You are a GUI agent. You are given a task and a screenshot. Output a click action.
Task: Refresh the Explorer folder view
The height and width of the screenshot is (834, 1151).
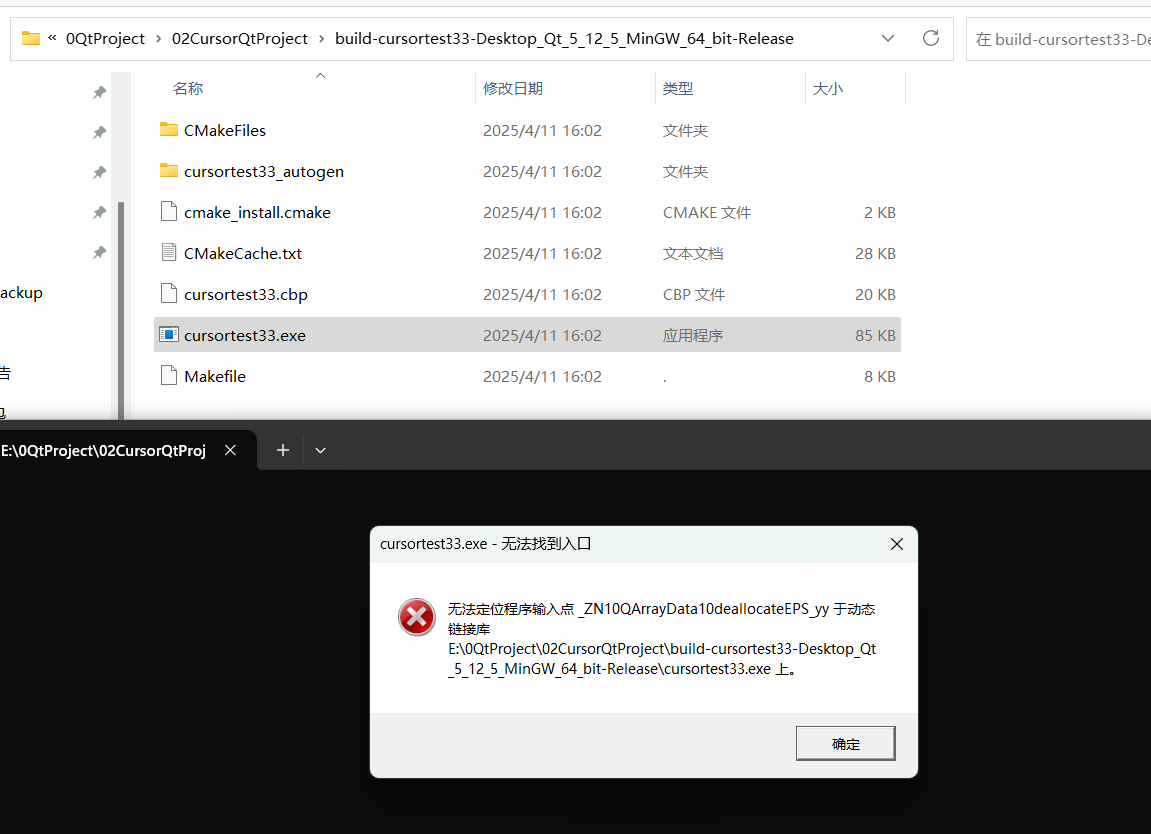931,38
